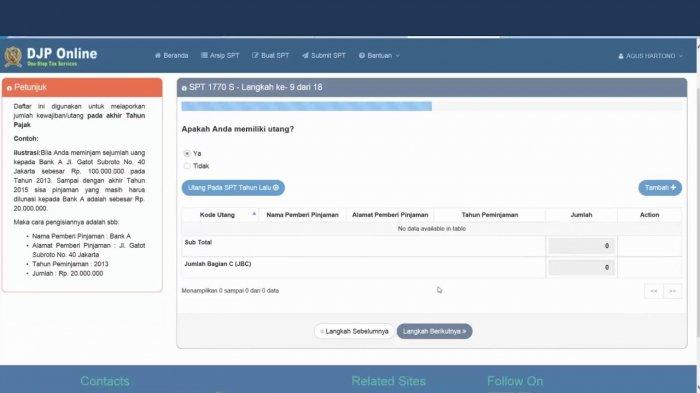Click the Tambah button
Viewport: 700px width, 393px height.
click(660, 188)
